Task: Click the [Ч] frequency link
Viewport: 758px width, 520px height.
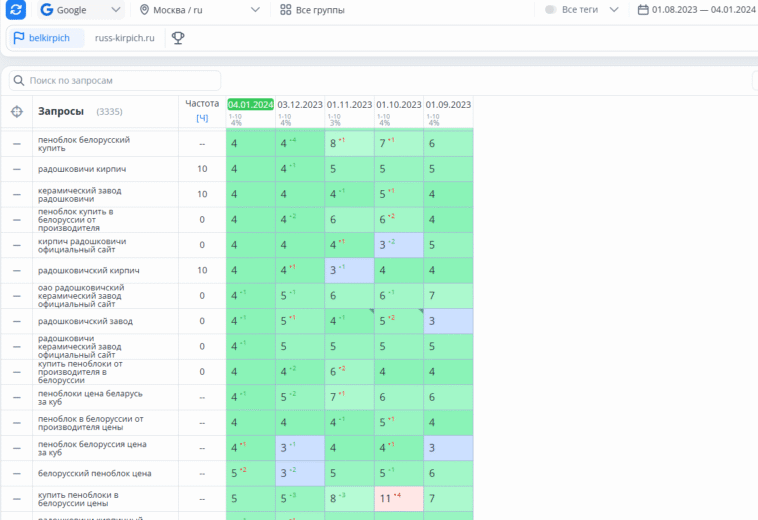Action: coord(202,118)
